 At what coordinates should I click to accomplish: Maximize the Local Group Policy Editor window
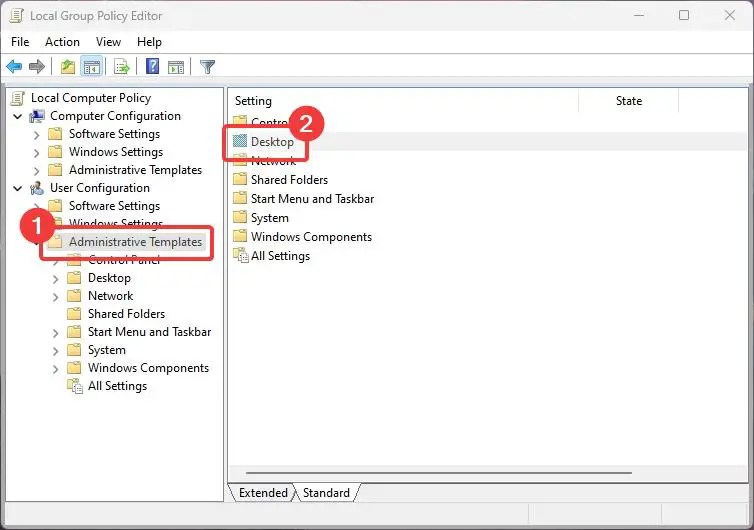(683, 15)
